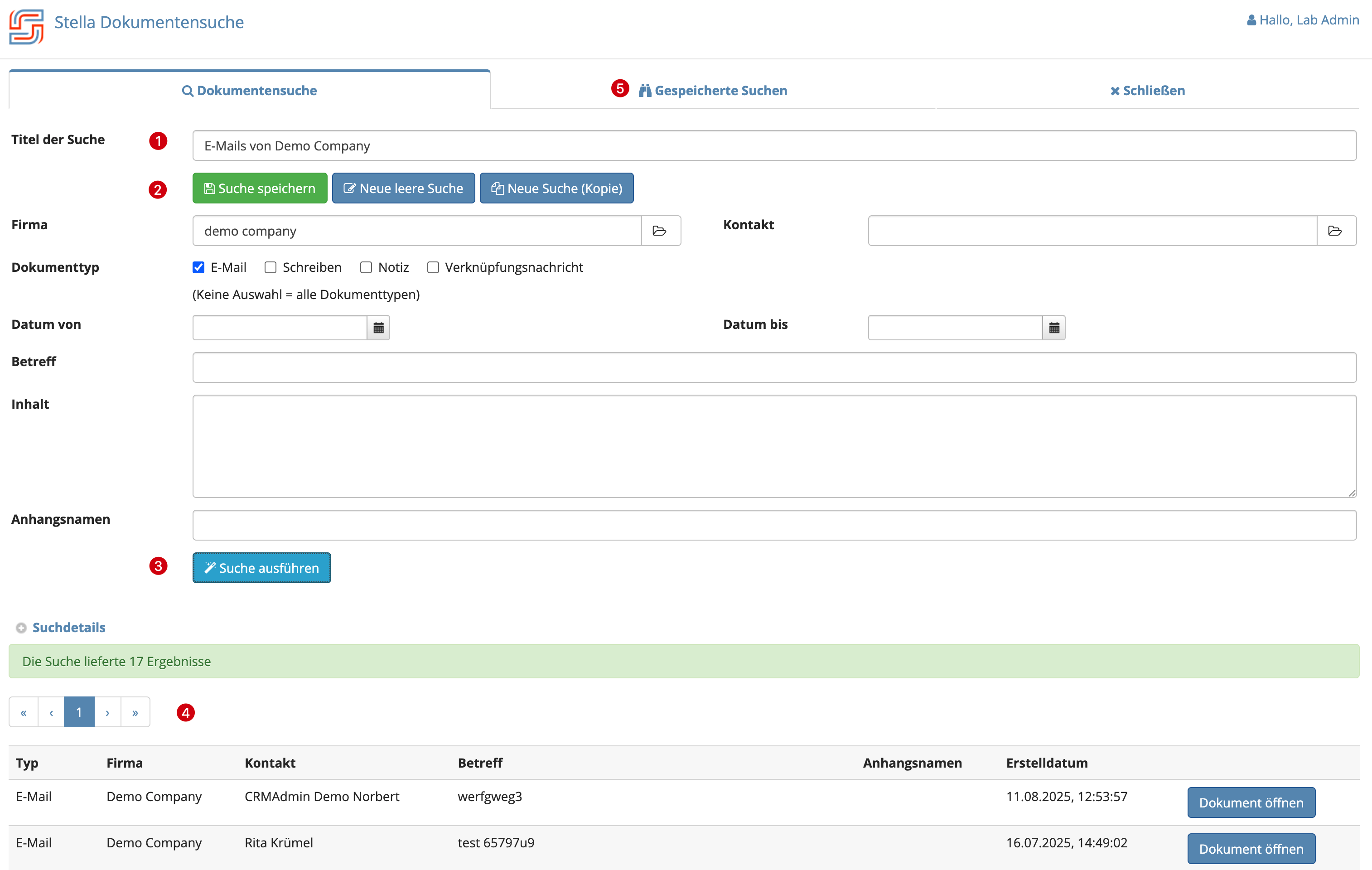This screenshot has width=1372, height=870.
Task: Go to the last results page
Action: pyautogui.click(x=135, y=712)
